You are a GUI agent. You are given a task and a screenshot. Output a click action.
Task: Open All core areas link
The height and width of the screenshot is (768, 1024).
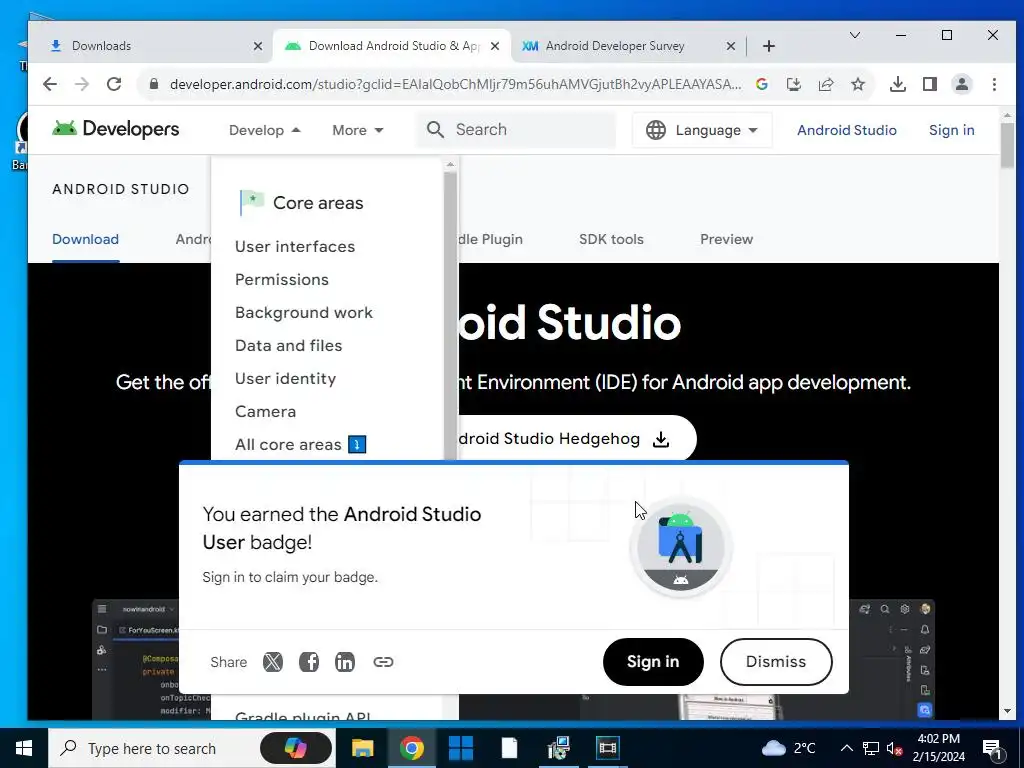tap(300, 445)
